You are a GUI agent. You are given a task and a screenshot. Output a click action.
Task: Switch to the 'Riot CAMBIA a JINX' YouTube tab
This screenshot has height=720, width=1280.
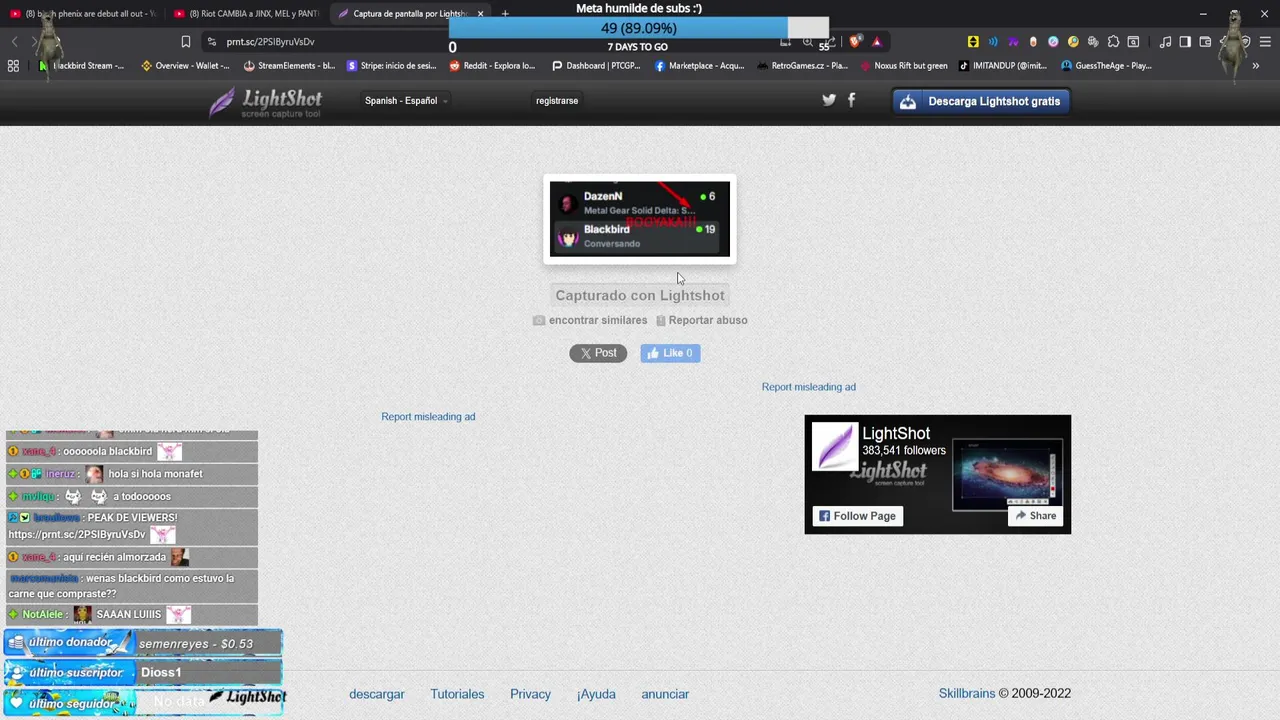(x=246, y=14)
